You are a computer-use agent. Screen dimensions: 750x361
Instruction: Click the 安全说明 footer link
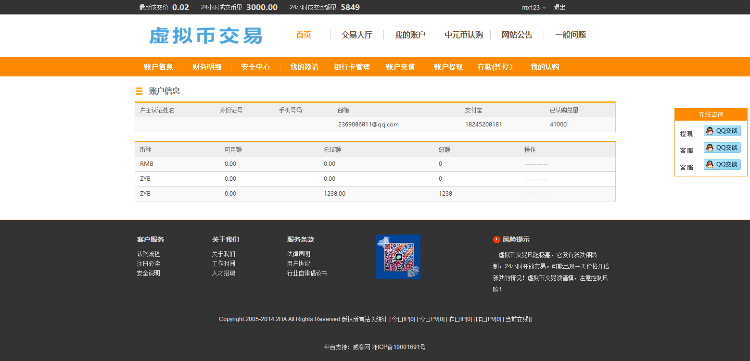click(x=149, y=273)
